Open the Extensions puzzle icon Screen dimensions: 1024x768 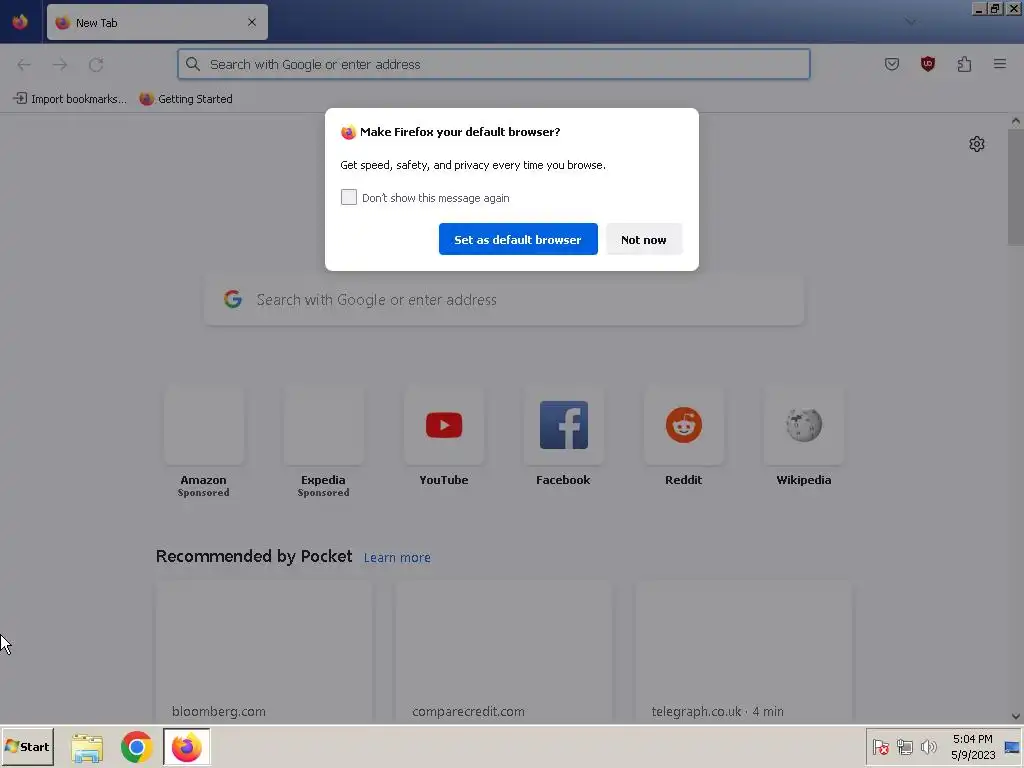coord(964,64)
